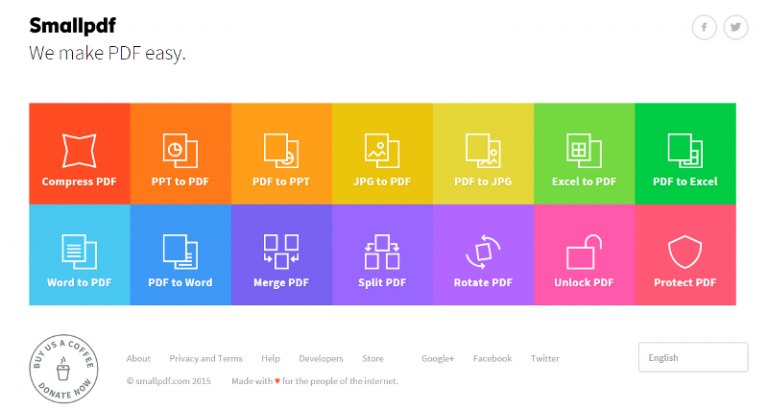Open the Split PDF icon
This screenshot has width=768, height=410.
tap(382, 251)
